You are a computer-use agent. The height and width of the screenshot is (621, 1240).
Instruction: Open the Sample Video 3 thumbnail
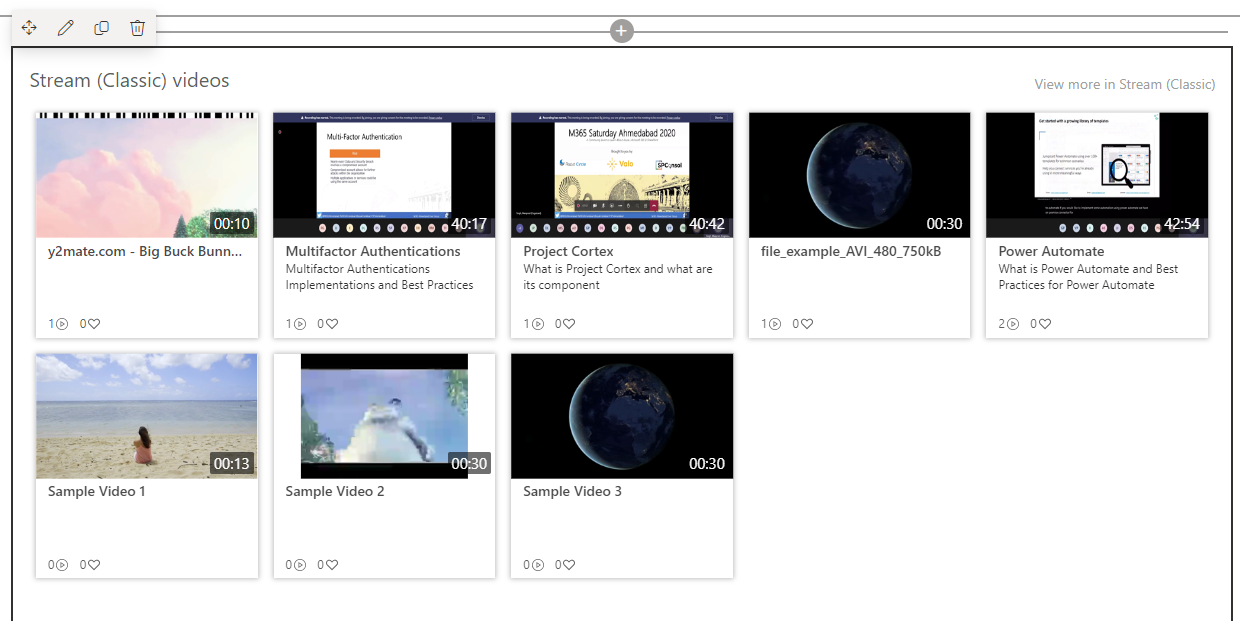point(621,416)
